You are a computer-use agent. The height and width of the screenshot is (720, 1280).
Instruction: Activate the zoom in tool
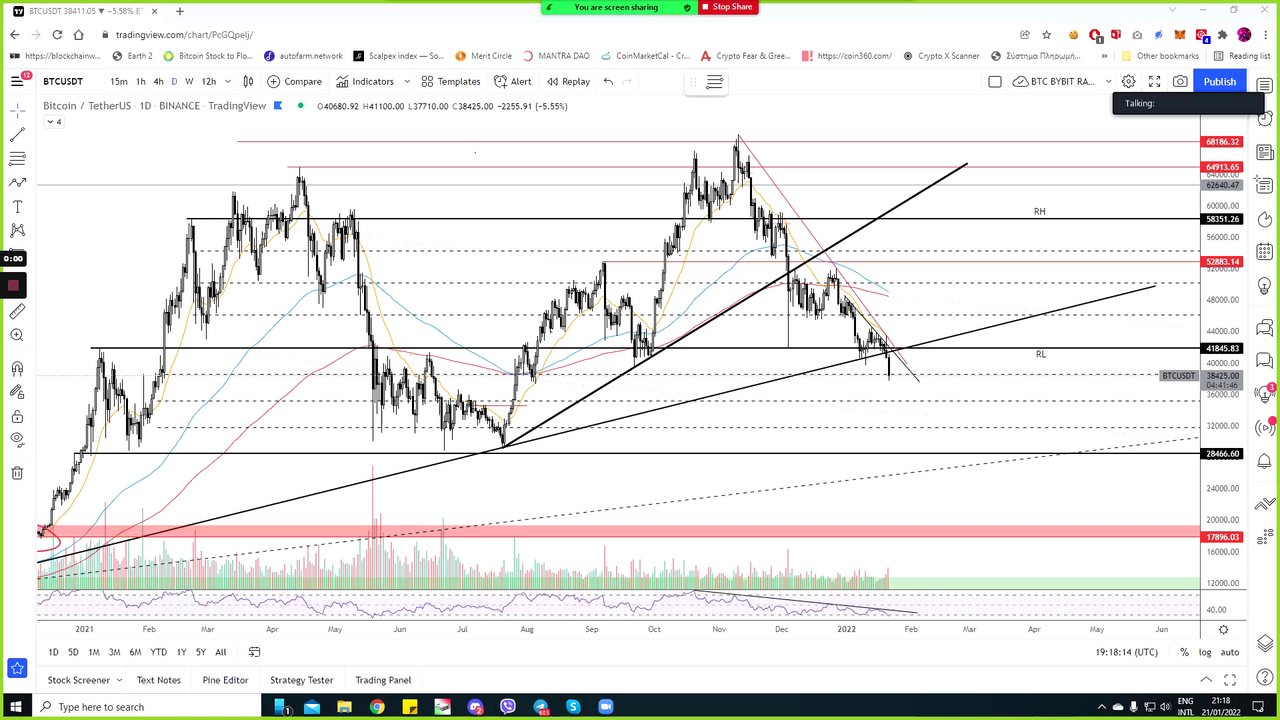pos(17,336)
